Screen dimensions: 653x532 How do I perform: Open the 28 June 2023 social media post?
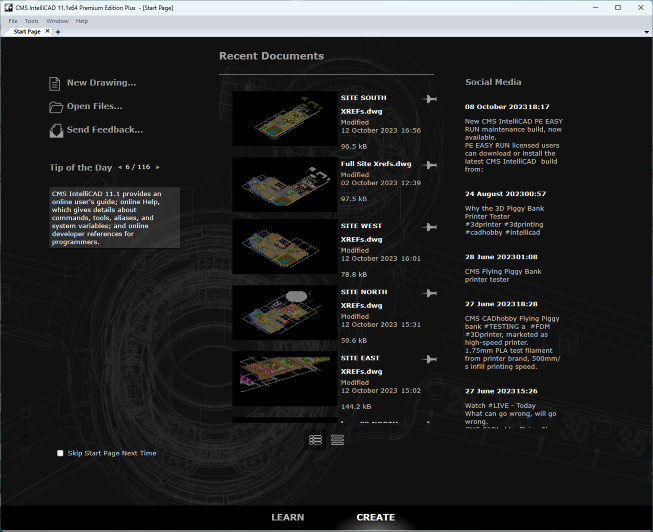503,268
